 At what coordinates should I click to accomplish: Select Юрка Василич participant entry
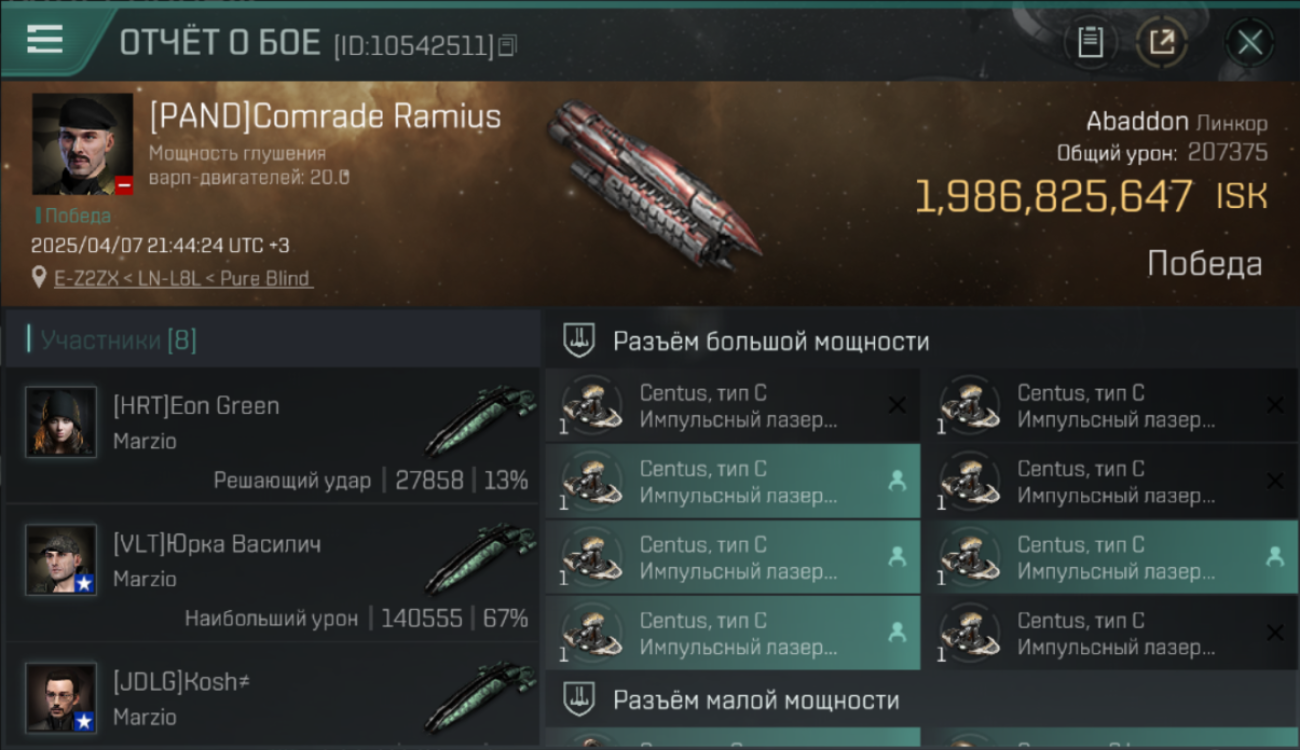coord(272,573)
